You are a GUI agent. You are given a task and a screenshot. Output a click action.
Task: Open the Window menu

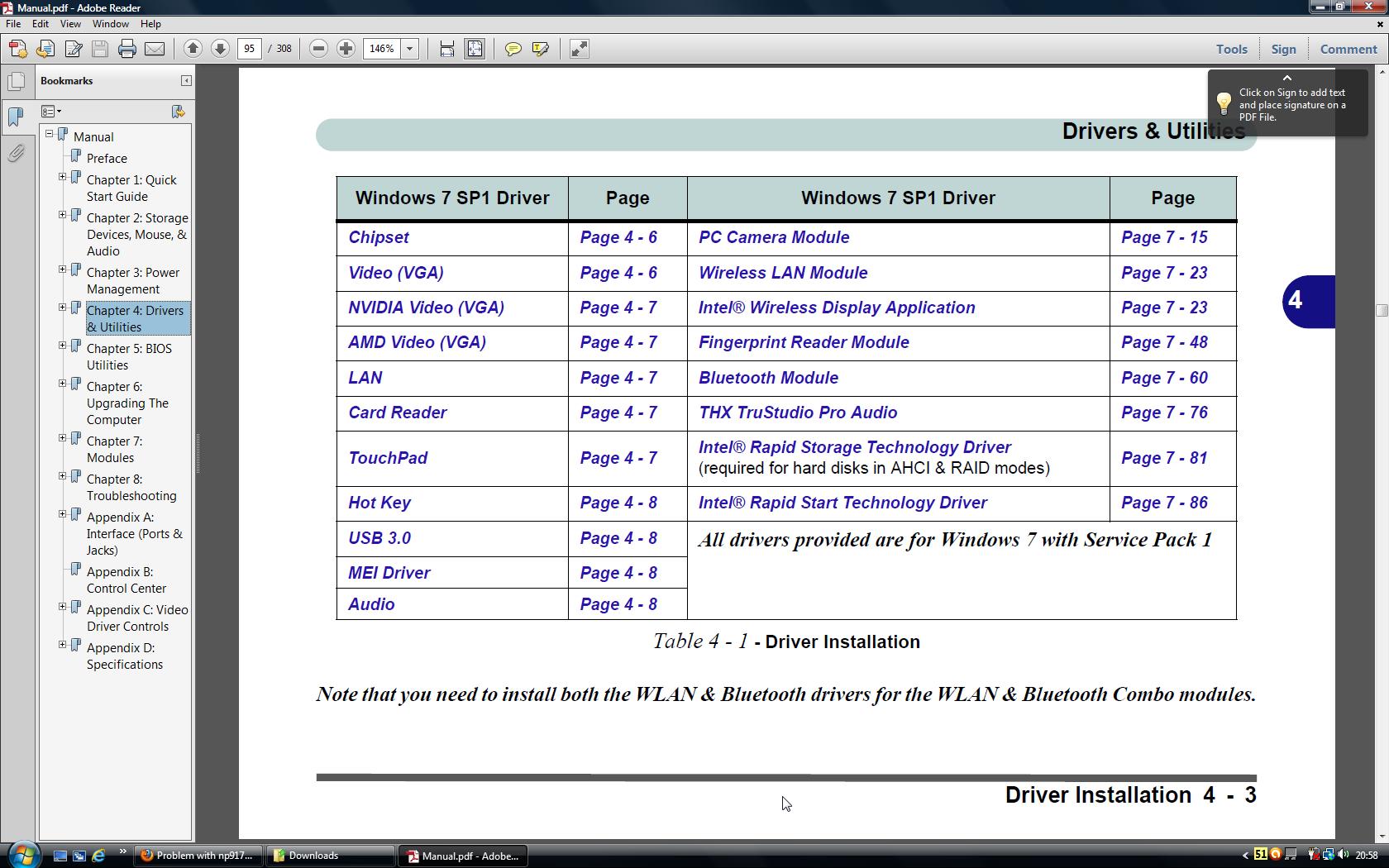pyautogui.click(x=110, y=24)
